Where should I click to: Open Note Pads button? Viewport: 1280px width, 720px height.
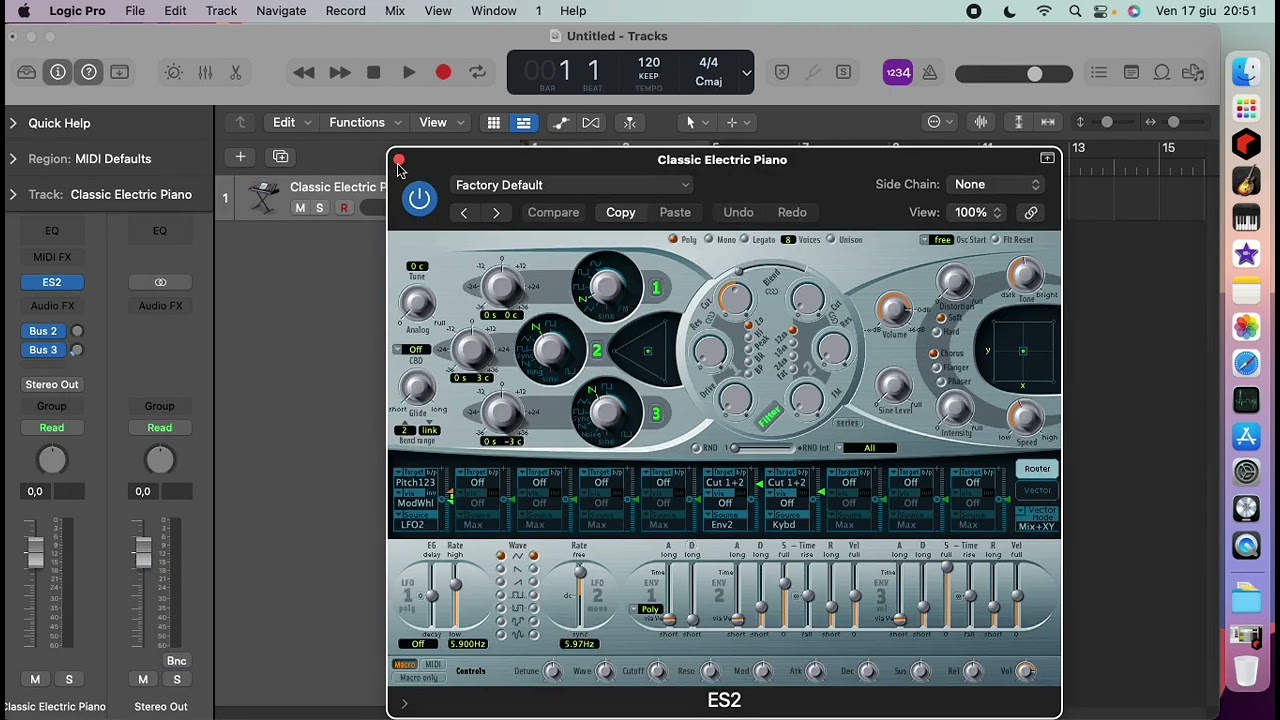tap(1131, 72)
